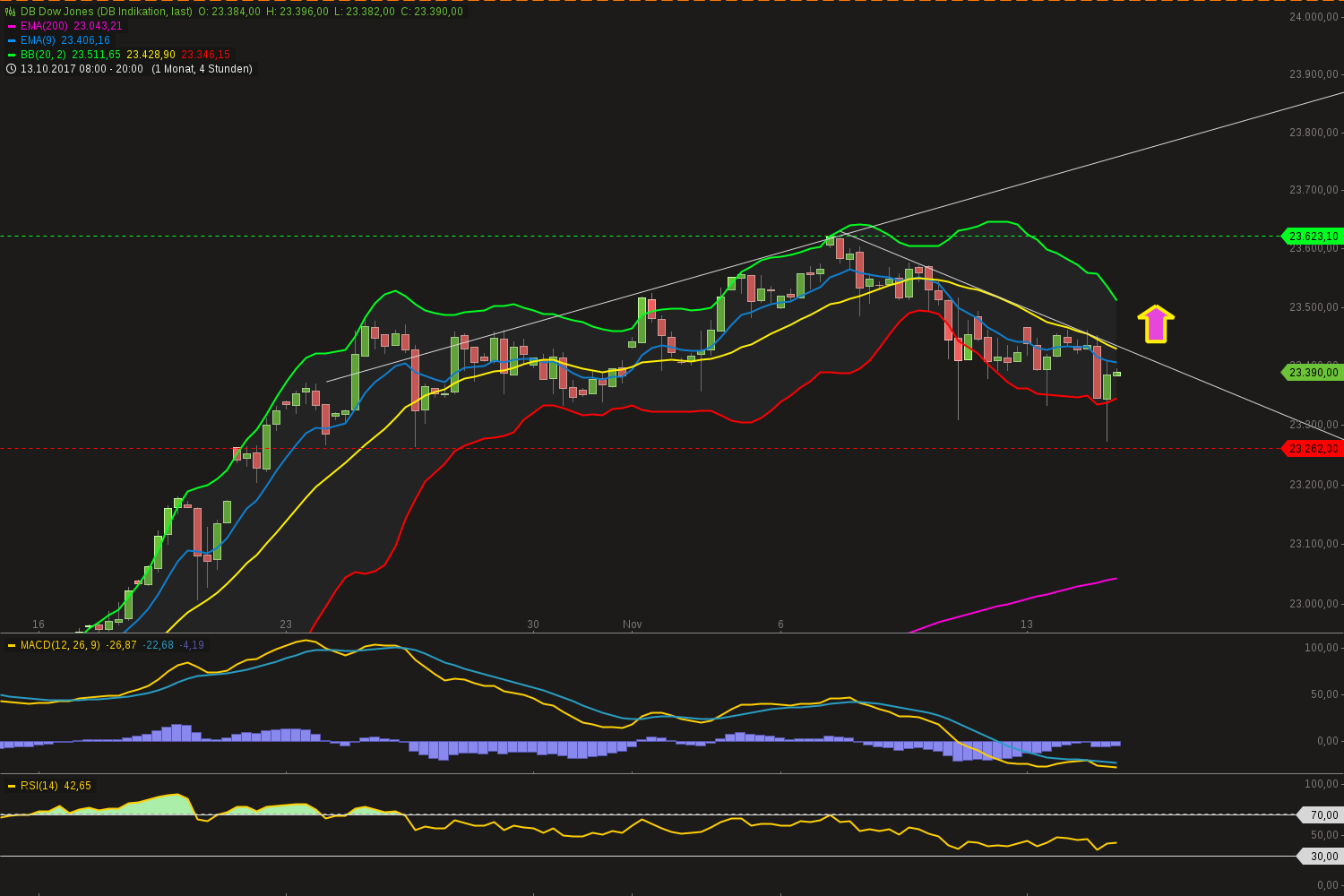Select the MACD histogram value -4,19
The width and height of the screenshot is (1344, 896).
click(192, 645)
